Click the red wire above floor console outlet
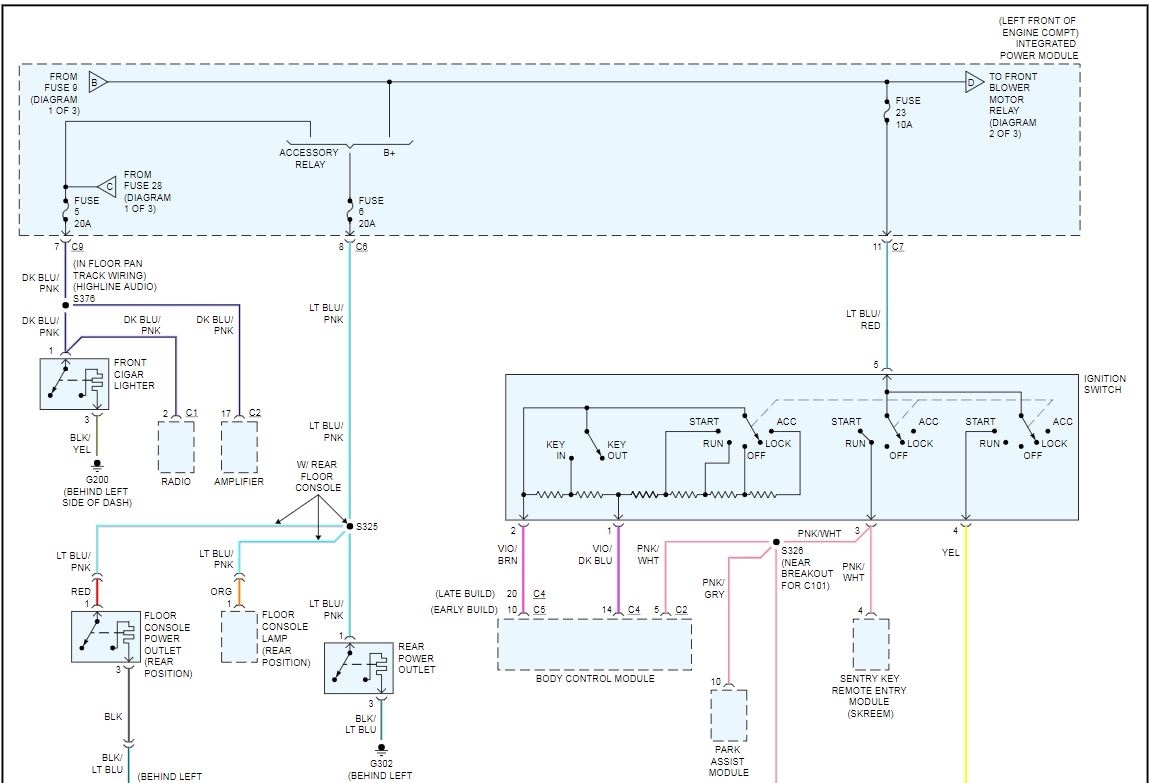This screenshot has width=1151, height=783. click(97, 591)
